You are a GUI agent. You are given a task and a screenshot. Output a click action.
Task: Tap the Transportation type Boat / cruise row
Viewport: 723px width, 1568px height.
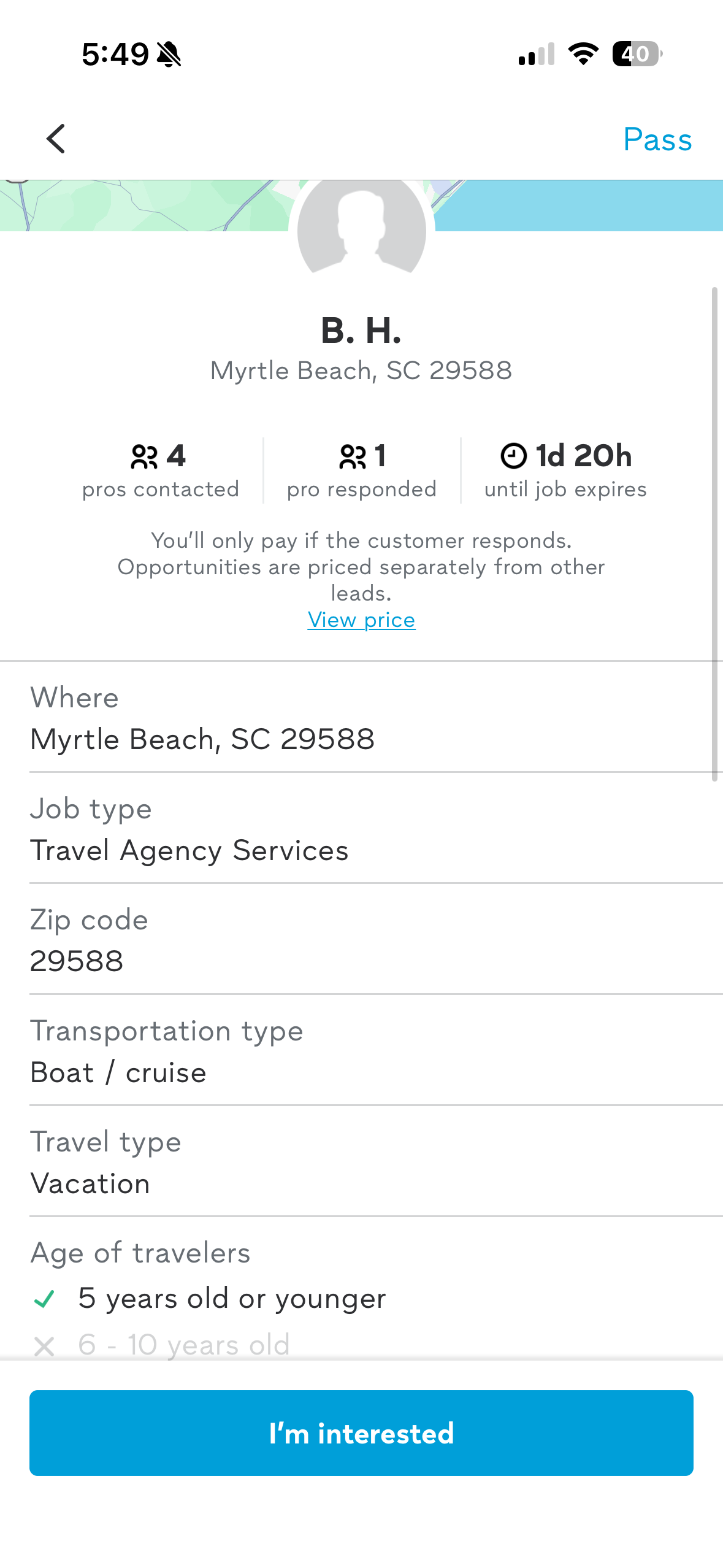[x=361, y=1051]
